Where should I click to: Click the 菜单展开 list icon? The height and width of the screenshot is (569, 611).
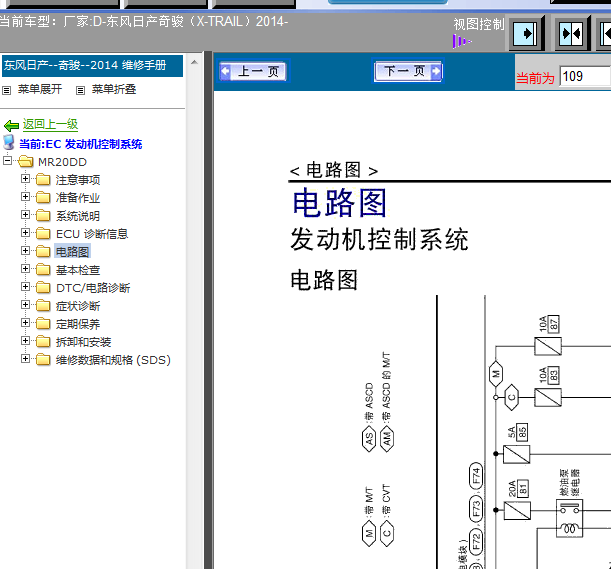click(x=7, y=90)
